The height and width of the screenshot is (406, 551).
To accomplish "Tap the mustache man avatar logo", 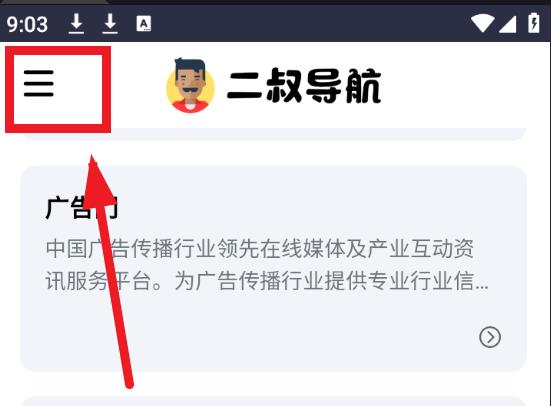I will [190, 85].
